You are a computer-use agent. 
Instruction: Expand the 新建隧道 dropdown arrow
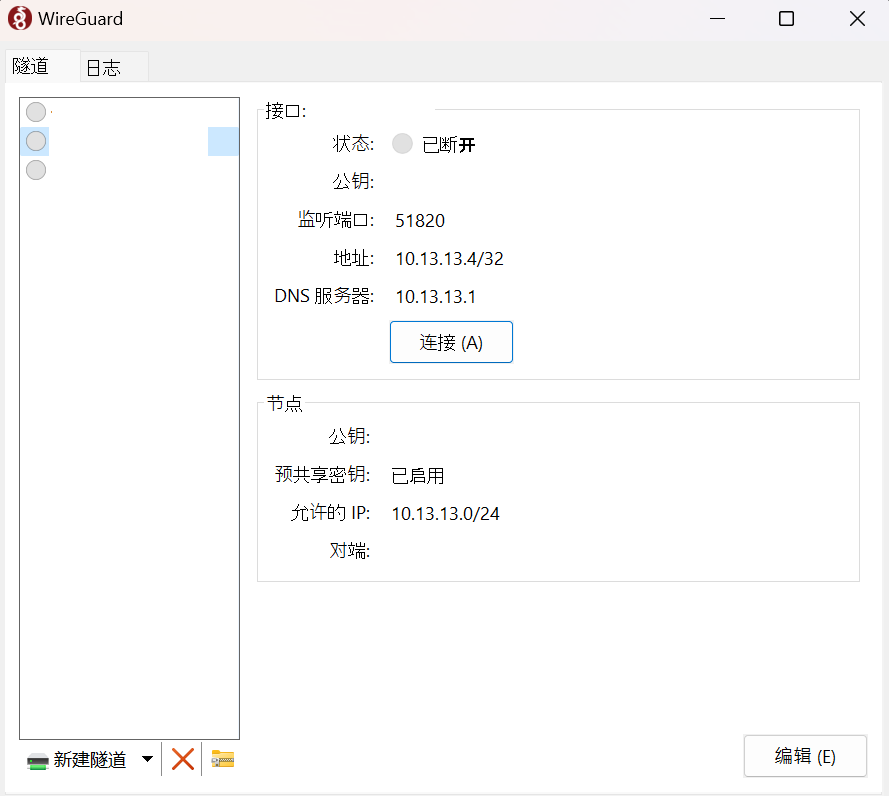click(x=147, y=759)
